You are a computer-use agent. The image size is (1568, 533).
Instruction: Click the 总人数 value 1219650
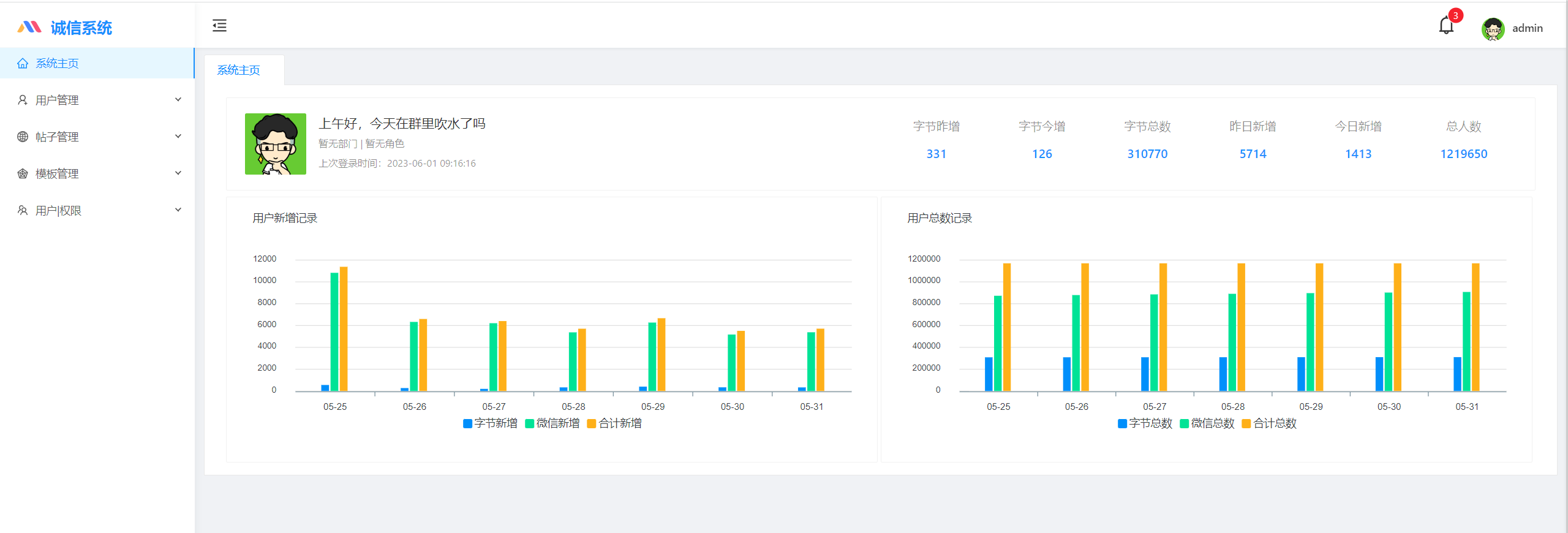click(x=1463, y=154)
